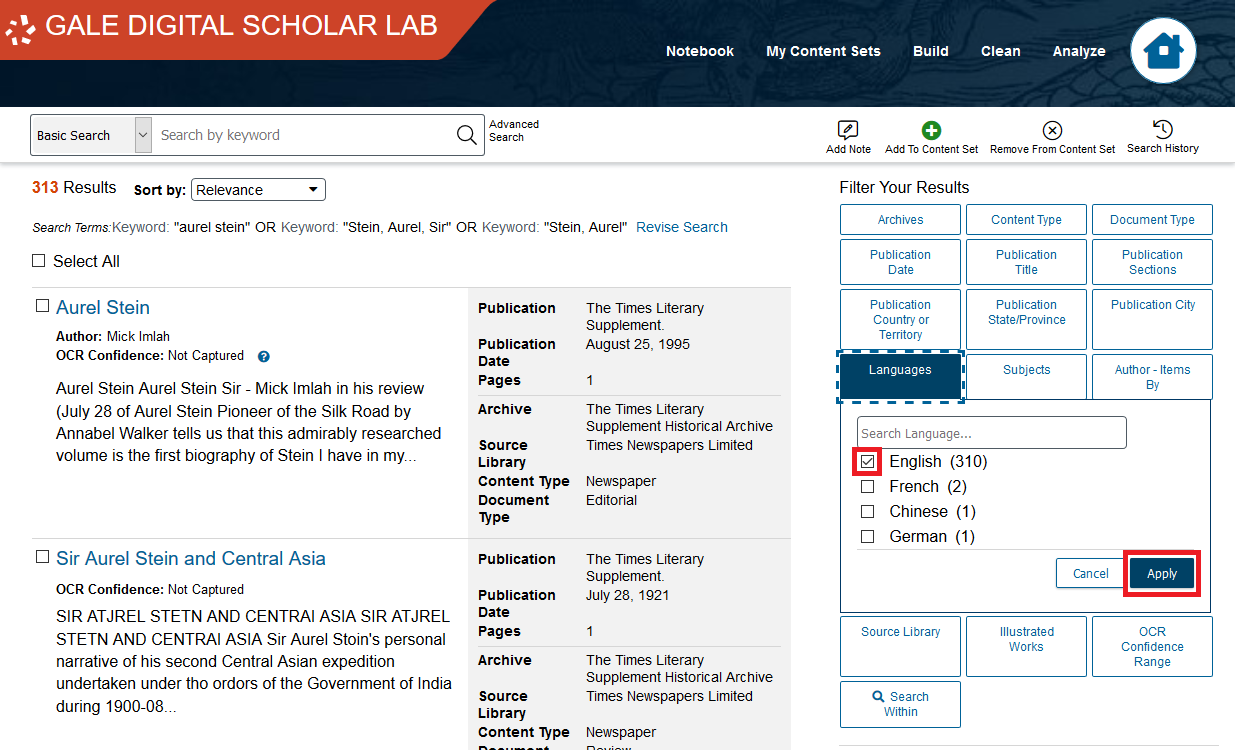Uncheck the English language filter
The height and width of the screenshot is (750, 1235).
(x=867, y=461)
